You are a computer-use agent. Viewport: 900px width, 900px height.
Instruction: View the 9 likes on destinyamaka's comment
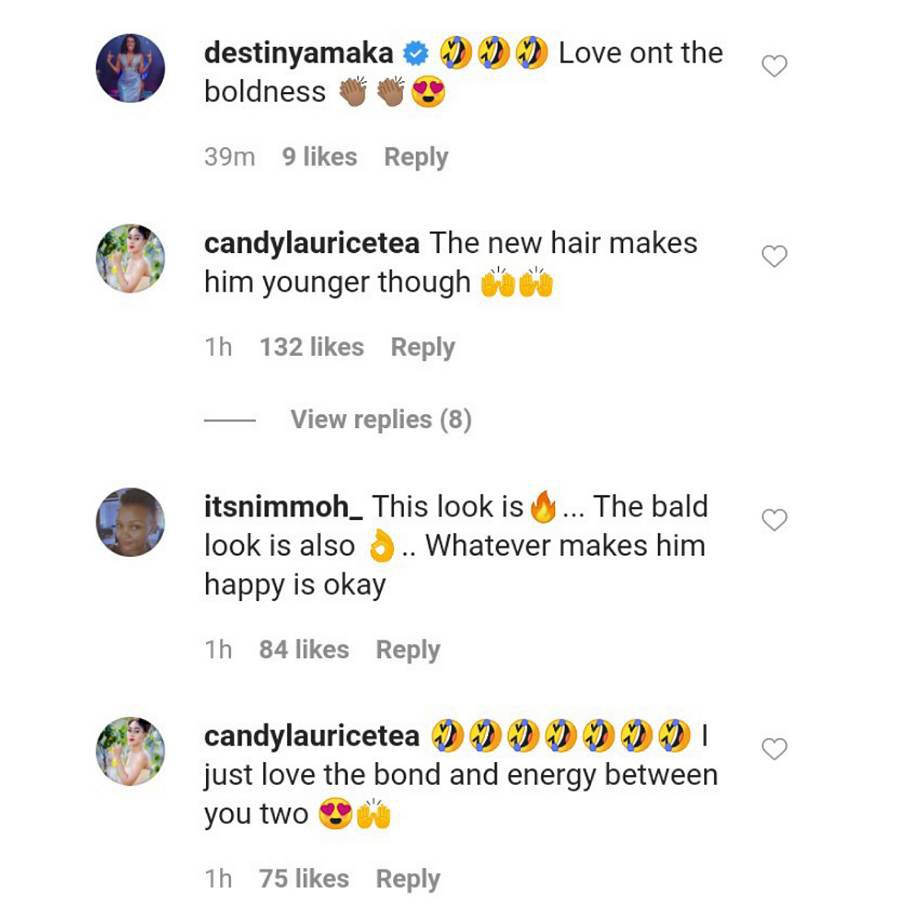tap(319, 157)
